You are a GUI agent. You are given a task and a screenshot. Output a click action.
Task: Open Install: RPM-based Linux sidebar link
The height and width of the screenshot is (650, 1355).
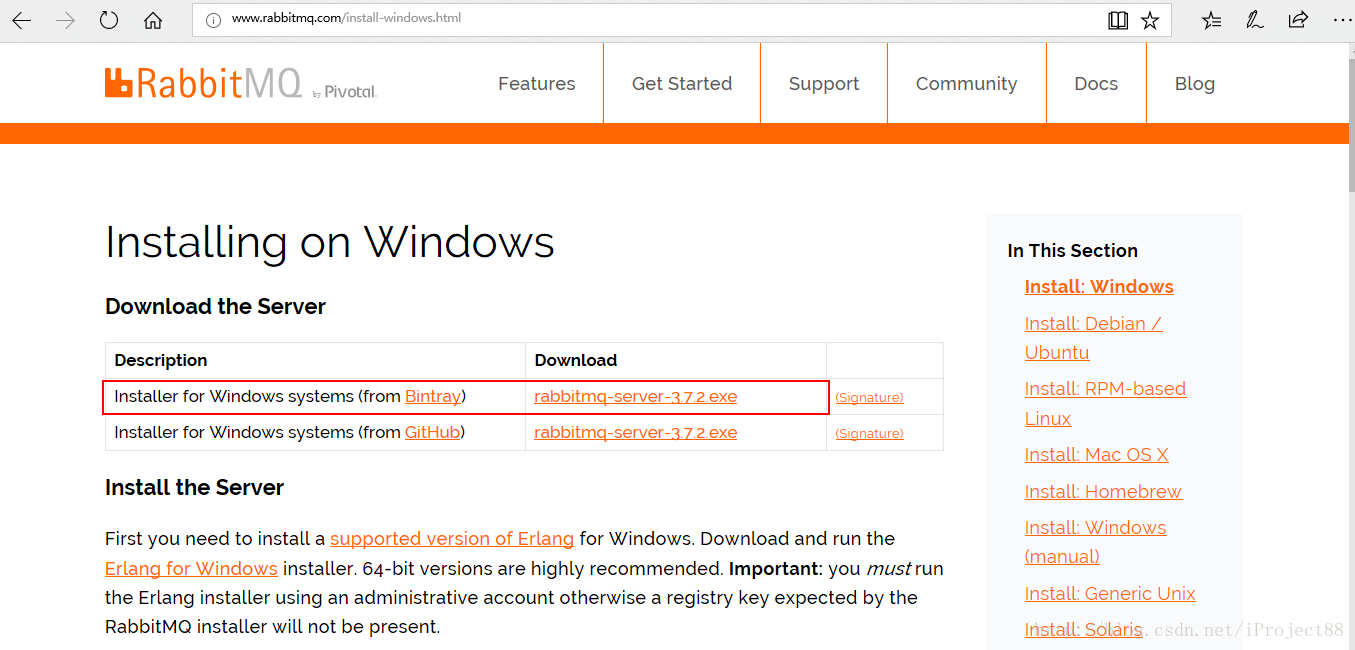(1105, 403)
